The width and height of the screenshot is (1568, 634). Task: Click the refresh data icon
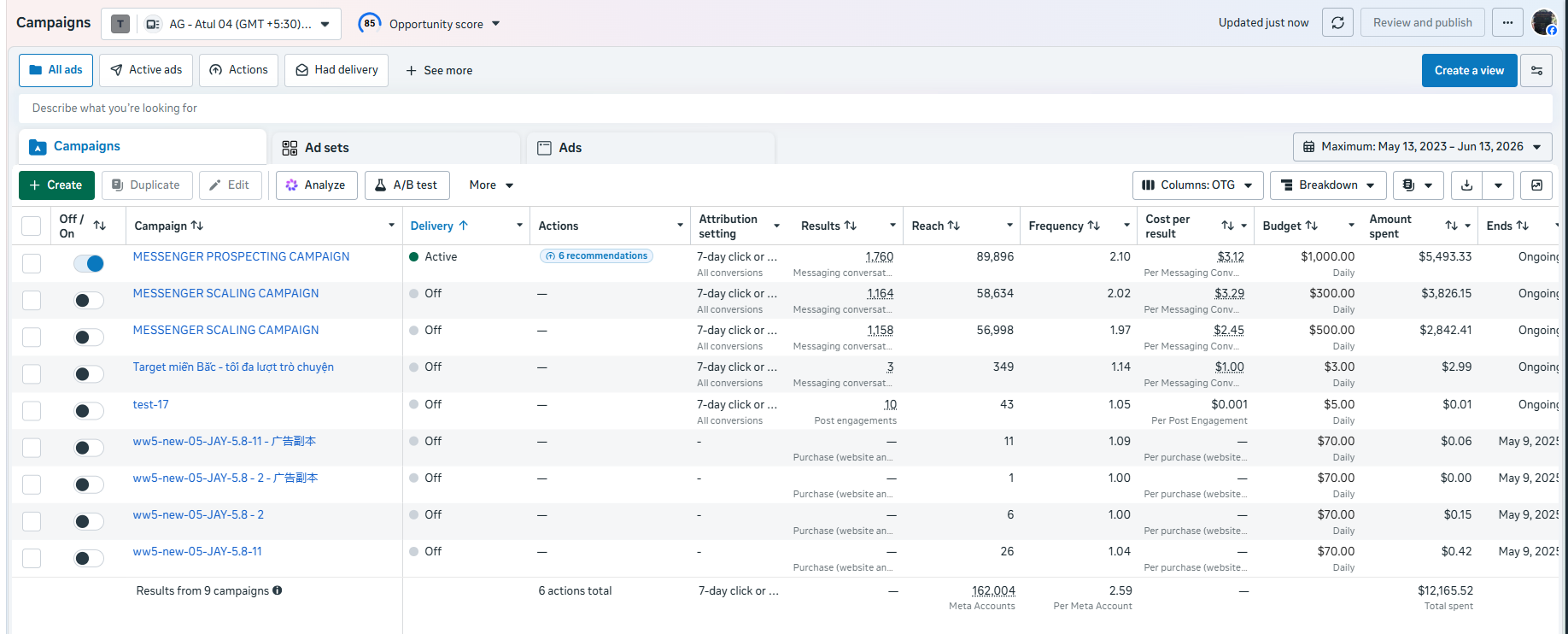tap(1337, 23)
